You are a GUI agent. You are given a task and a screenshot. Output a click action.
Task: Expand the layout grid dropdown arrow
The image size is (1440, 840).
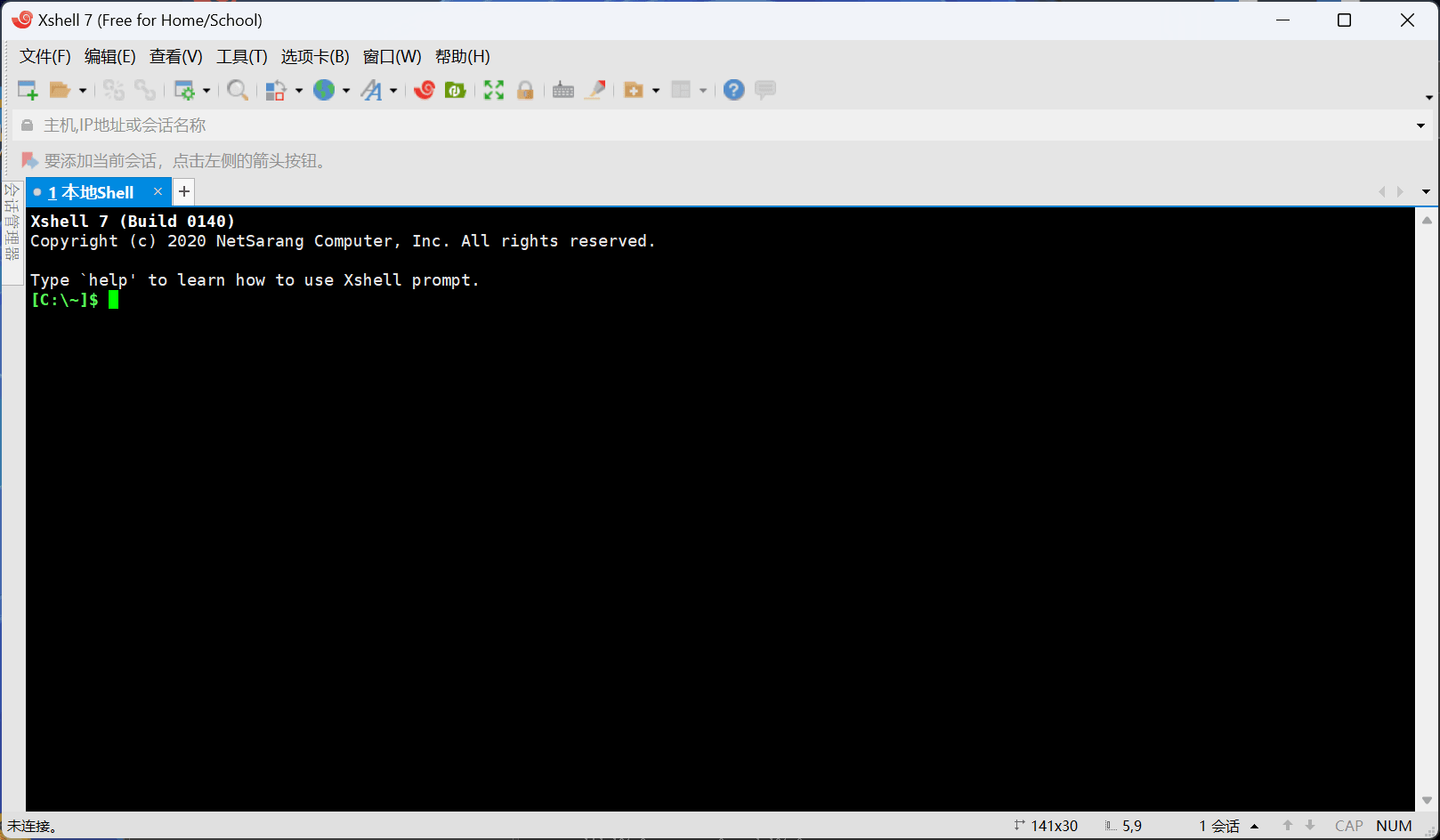coord(703,91)
